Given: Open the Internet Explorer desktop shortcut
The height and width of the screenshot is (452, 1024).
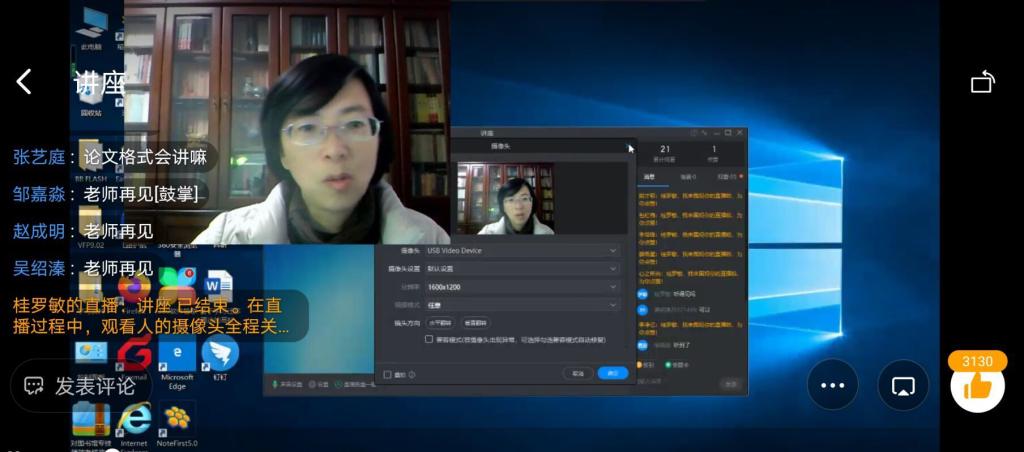Looking at the screenshot, I should (134, 425).
